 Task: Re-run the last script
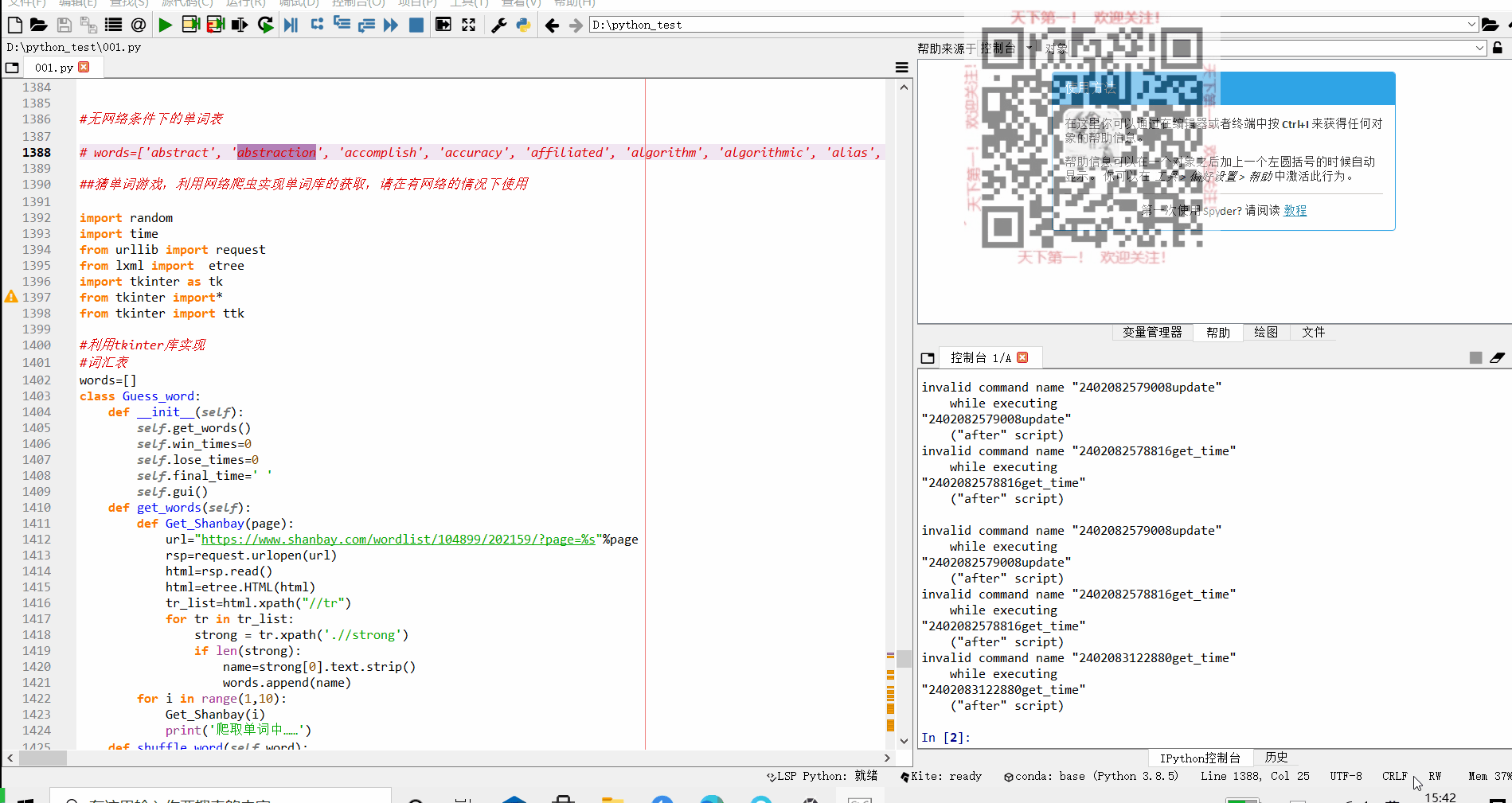tap(266, 25)
